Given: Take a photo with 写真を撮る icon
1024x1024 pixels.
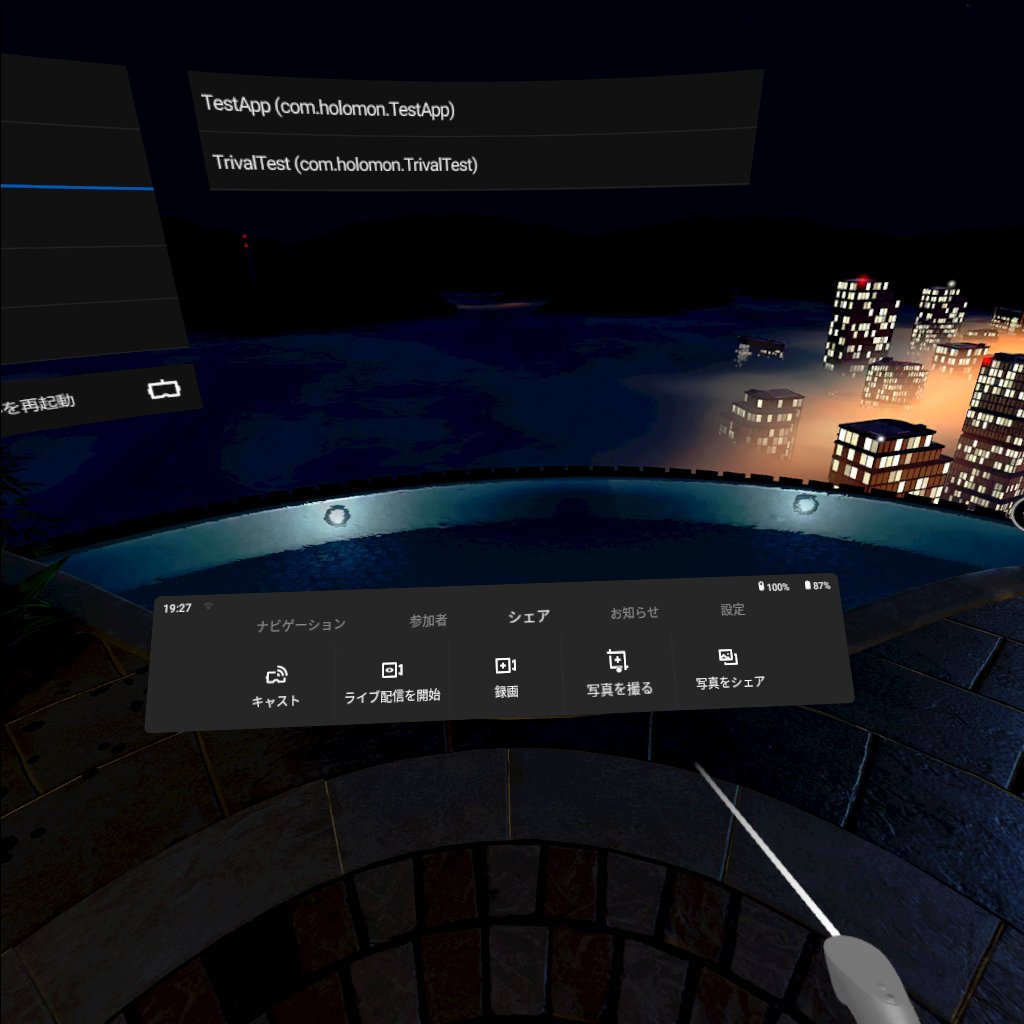Looking at the screenshot, I should (x=618, y=660).
